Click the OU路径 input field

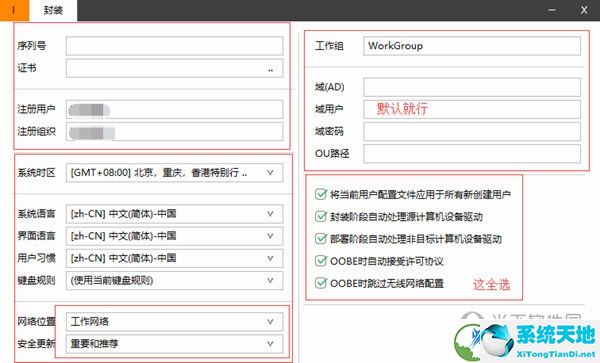click(472, 154)
